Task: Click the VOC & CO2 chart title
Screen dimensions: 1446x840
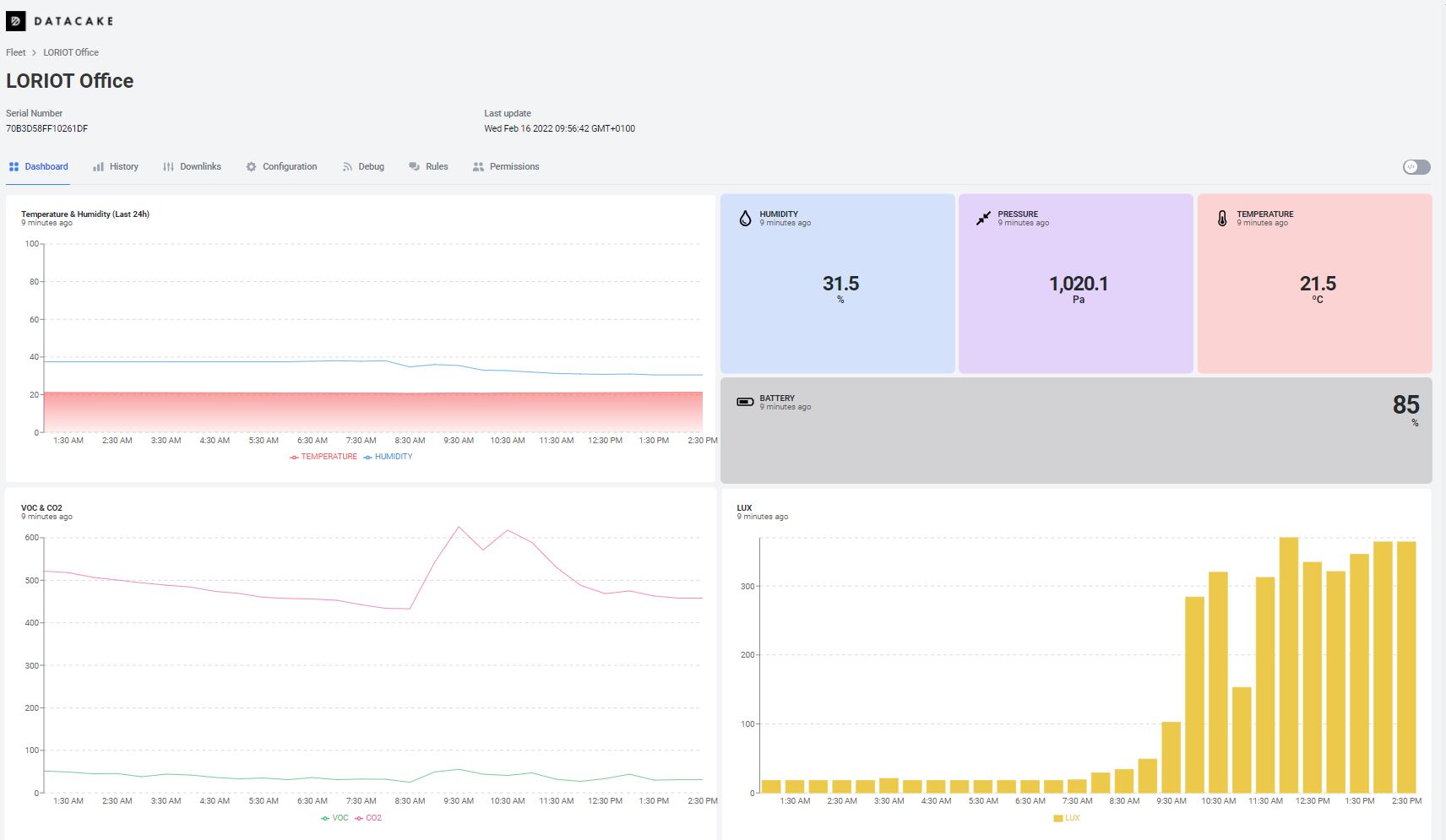Action: [x=41, y=508]
